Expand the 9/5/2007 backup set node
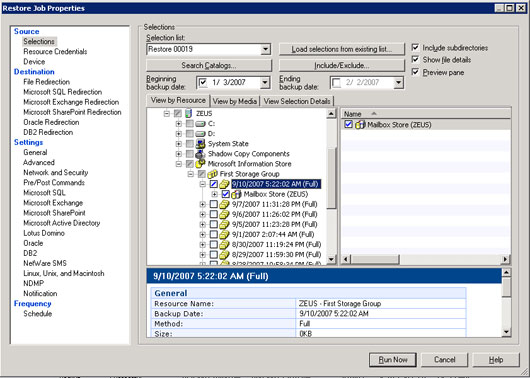Viewport: 530px width, 378px height. (202, 225)
